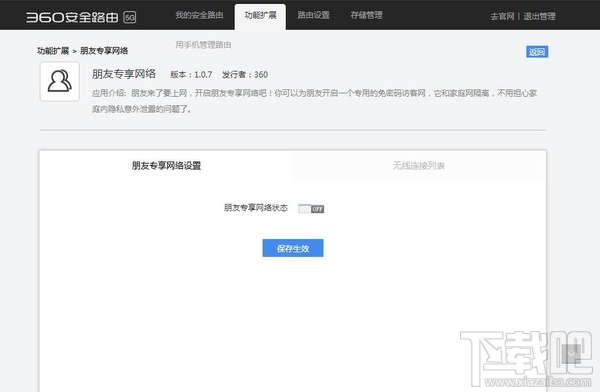Click the 5G badge icon
Viewport: 600px width, 392px height.
click(130, 17)
